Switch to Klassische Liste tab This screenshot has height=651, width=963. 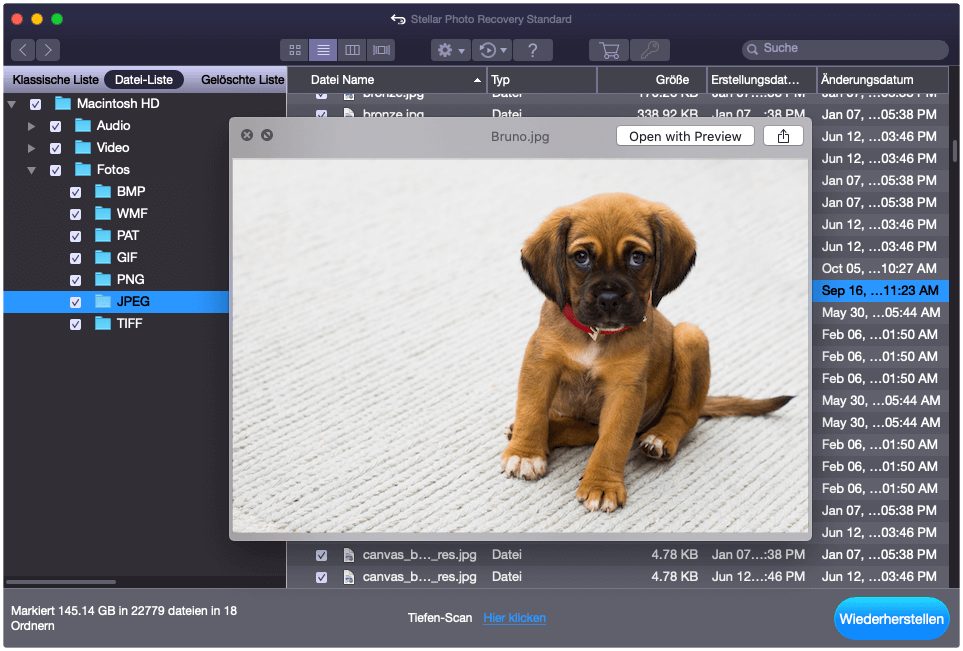(55, 80)
